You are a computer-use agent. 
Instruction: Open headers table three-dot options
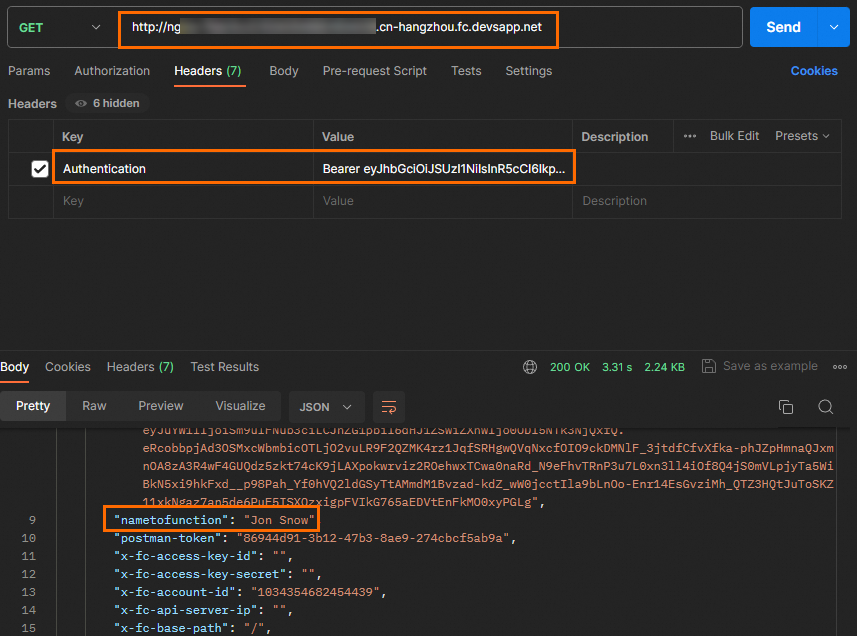(x=690, y=136)
